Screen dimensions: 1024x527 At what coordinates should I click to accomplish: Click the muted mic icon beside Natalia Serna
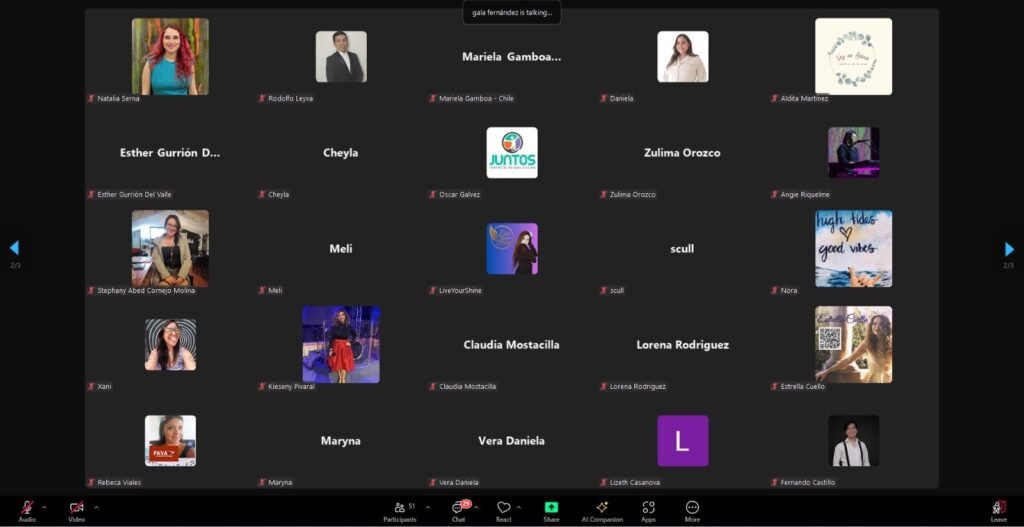pyautogui.click(x=91, y=99)
